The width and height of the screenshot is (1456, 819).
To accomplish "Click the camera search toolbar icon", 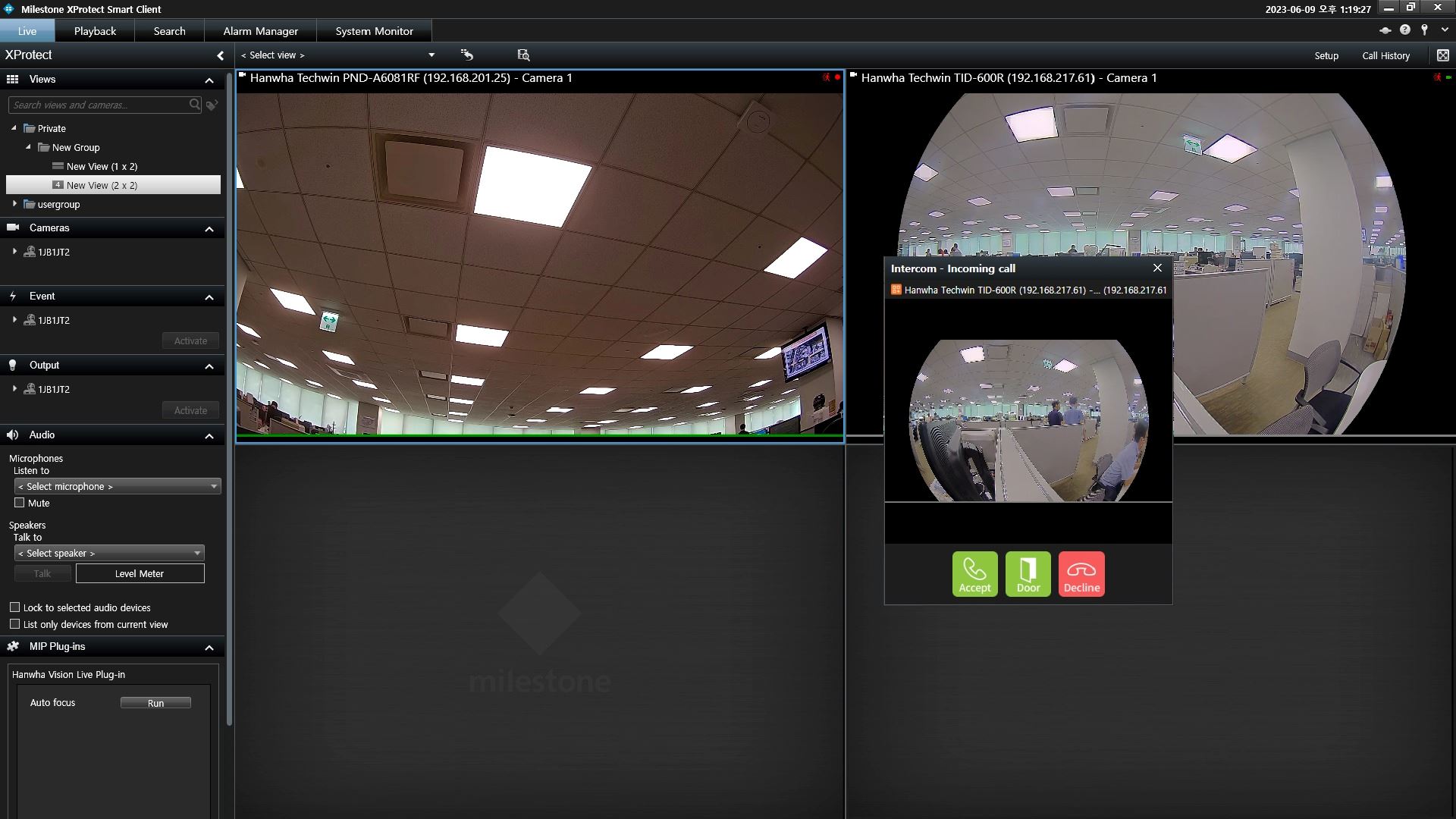I will click(523, 55).
